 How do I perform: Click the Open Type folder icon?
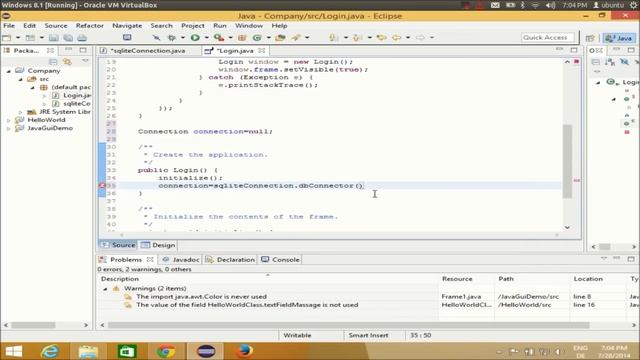coord(280,38)
